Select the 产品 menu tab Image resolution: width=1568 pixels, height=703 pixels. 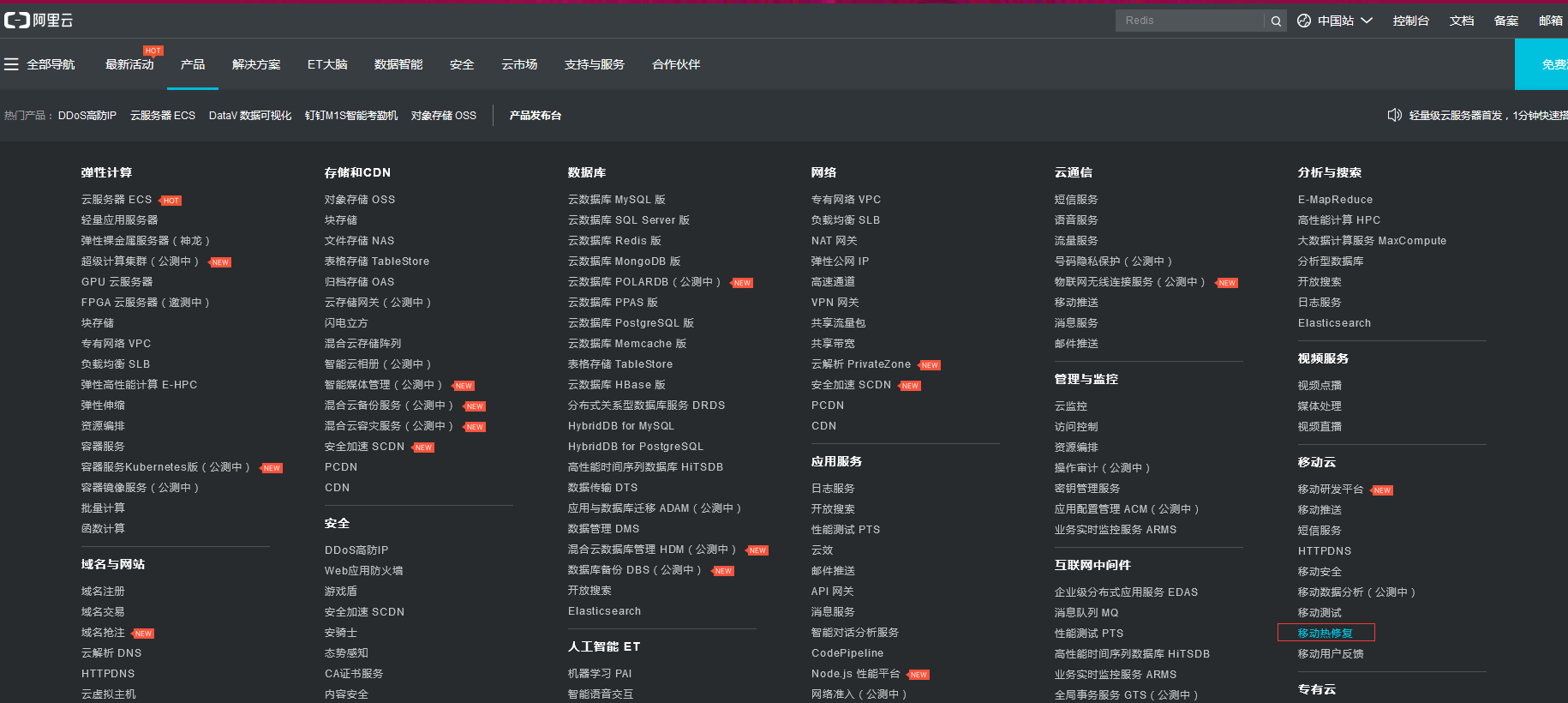tap(193, 64)
